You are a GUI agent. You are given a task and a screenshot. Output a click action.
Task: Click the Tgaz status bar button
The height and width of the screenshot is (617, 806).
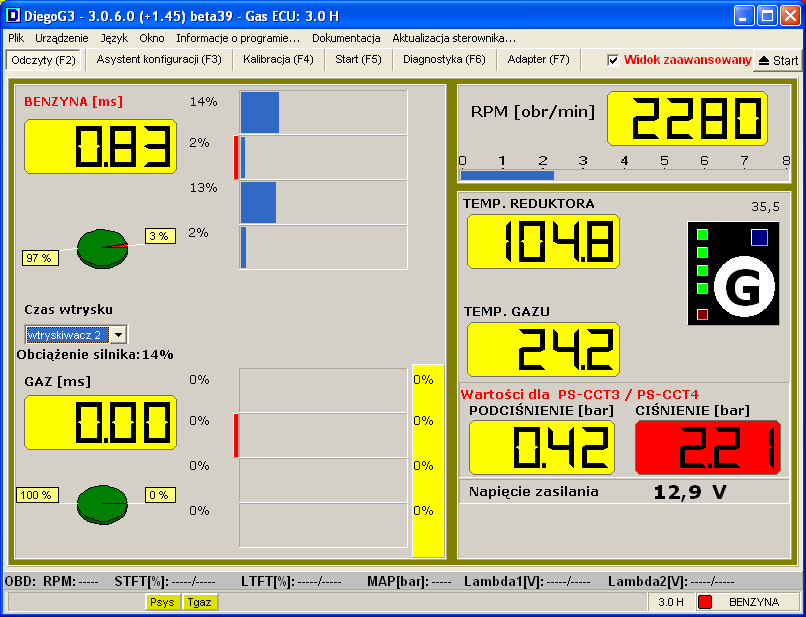click(199, 602)
